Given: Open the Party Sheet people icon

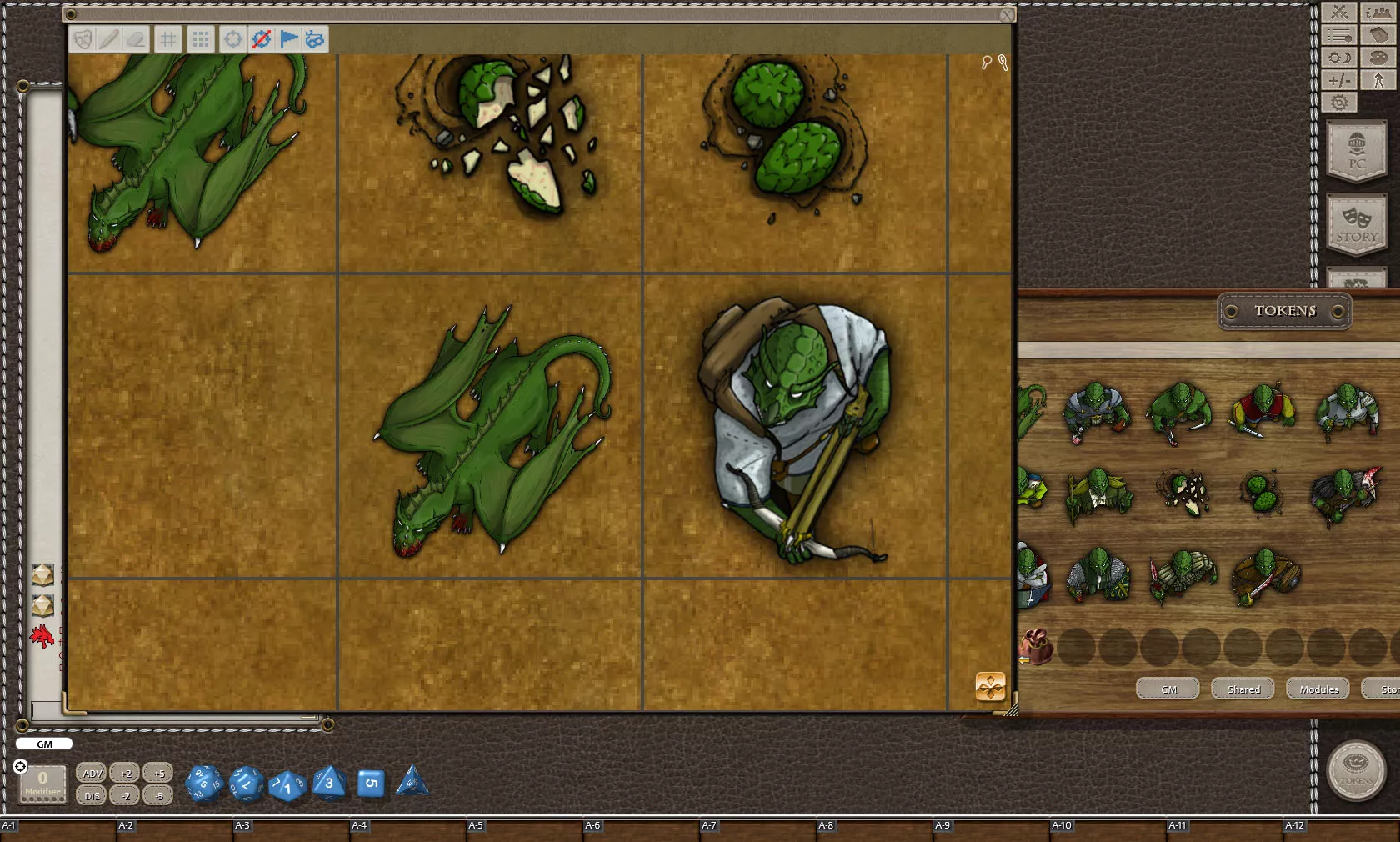Looking at the screenshot, I should click(1377, 12).
